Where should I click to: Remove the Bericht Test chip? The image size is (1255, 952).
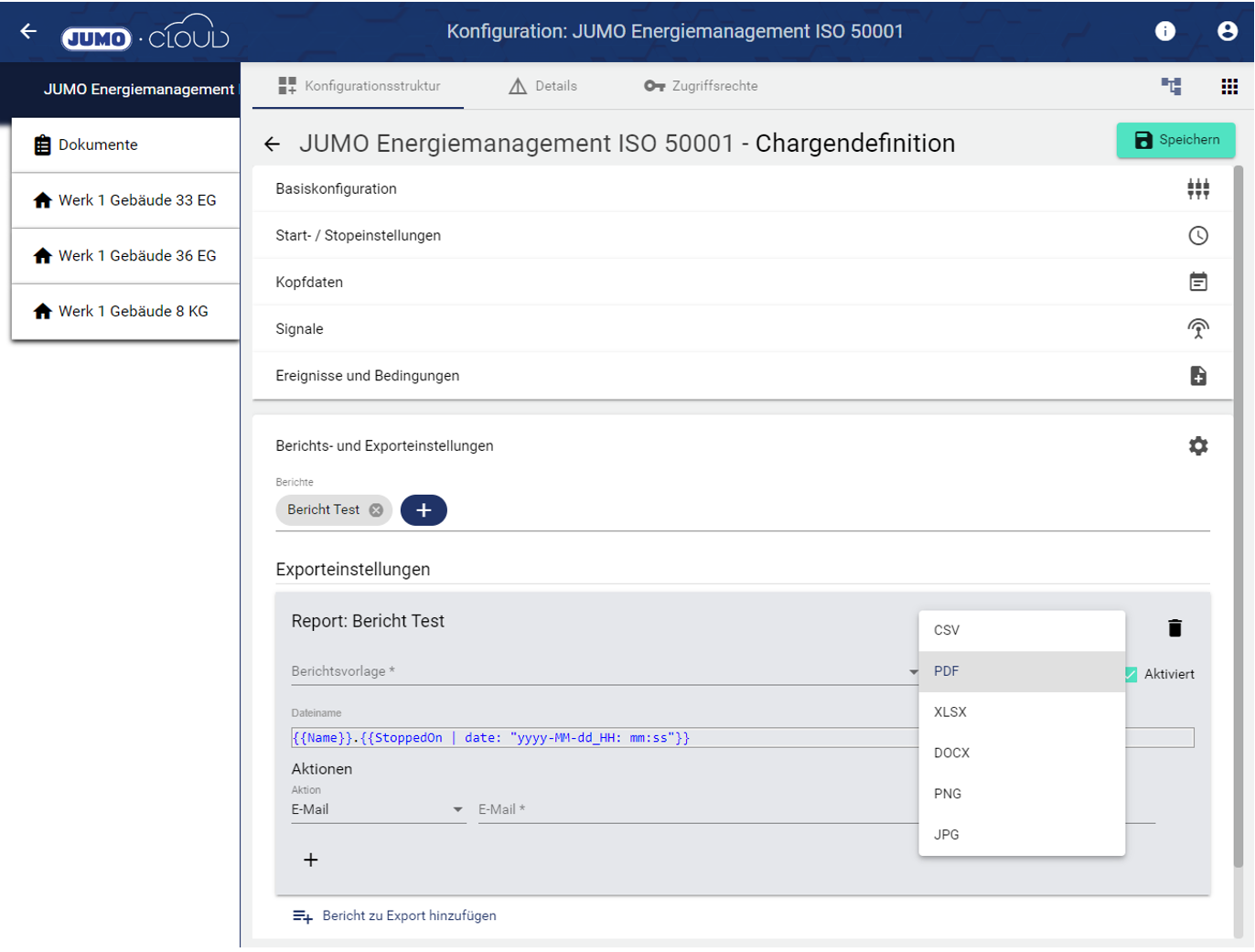(x=376, y=510)
